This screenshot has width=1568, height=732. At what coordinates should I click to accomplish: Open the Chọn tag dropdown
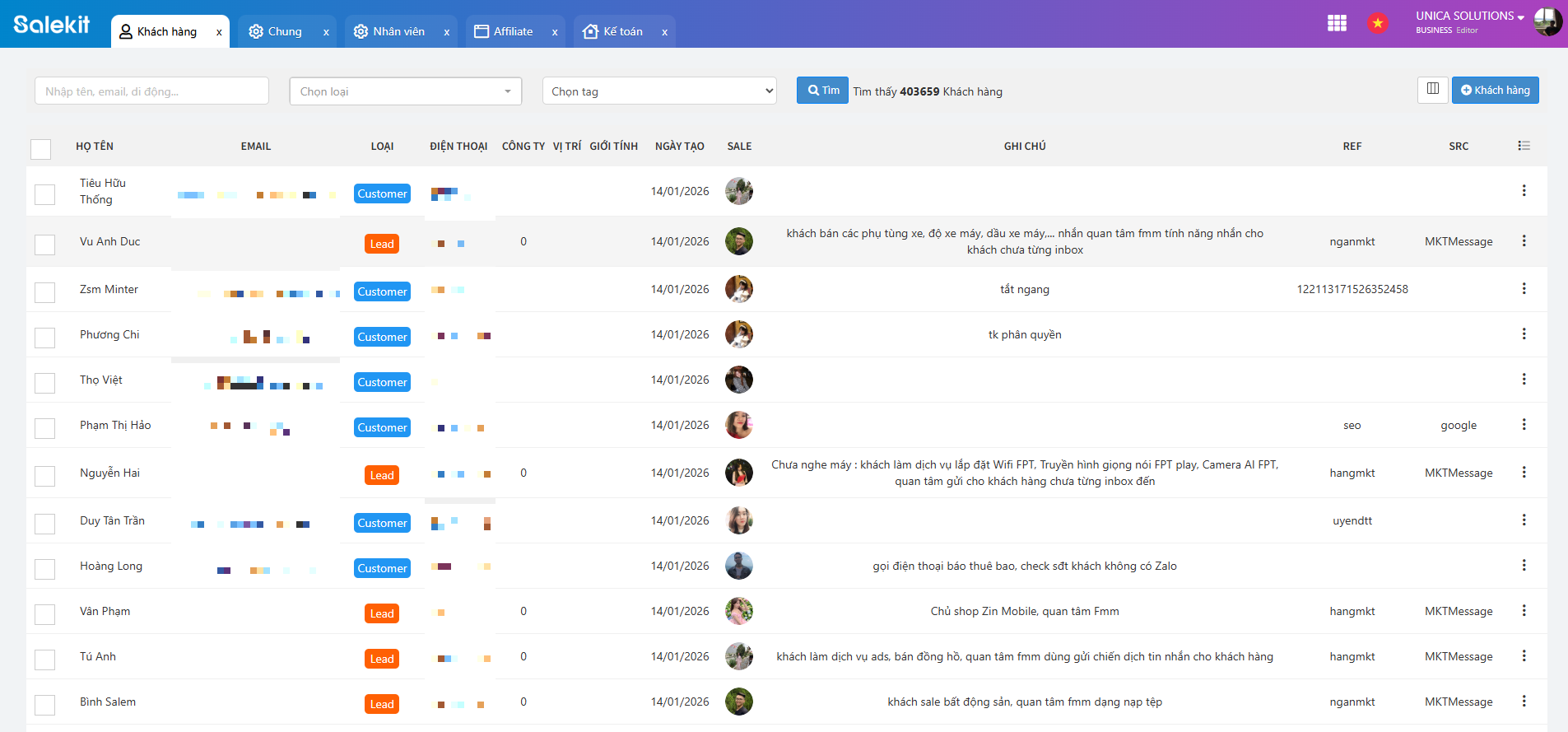(659, 91)
